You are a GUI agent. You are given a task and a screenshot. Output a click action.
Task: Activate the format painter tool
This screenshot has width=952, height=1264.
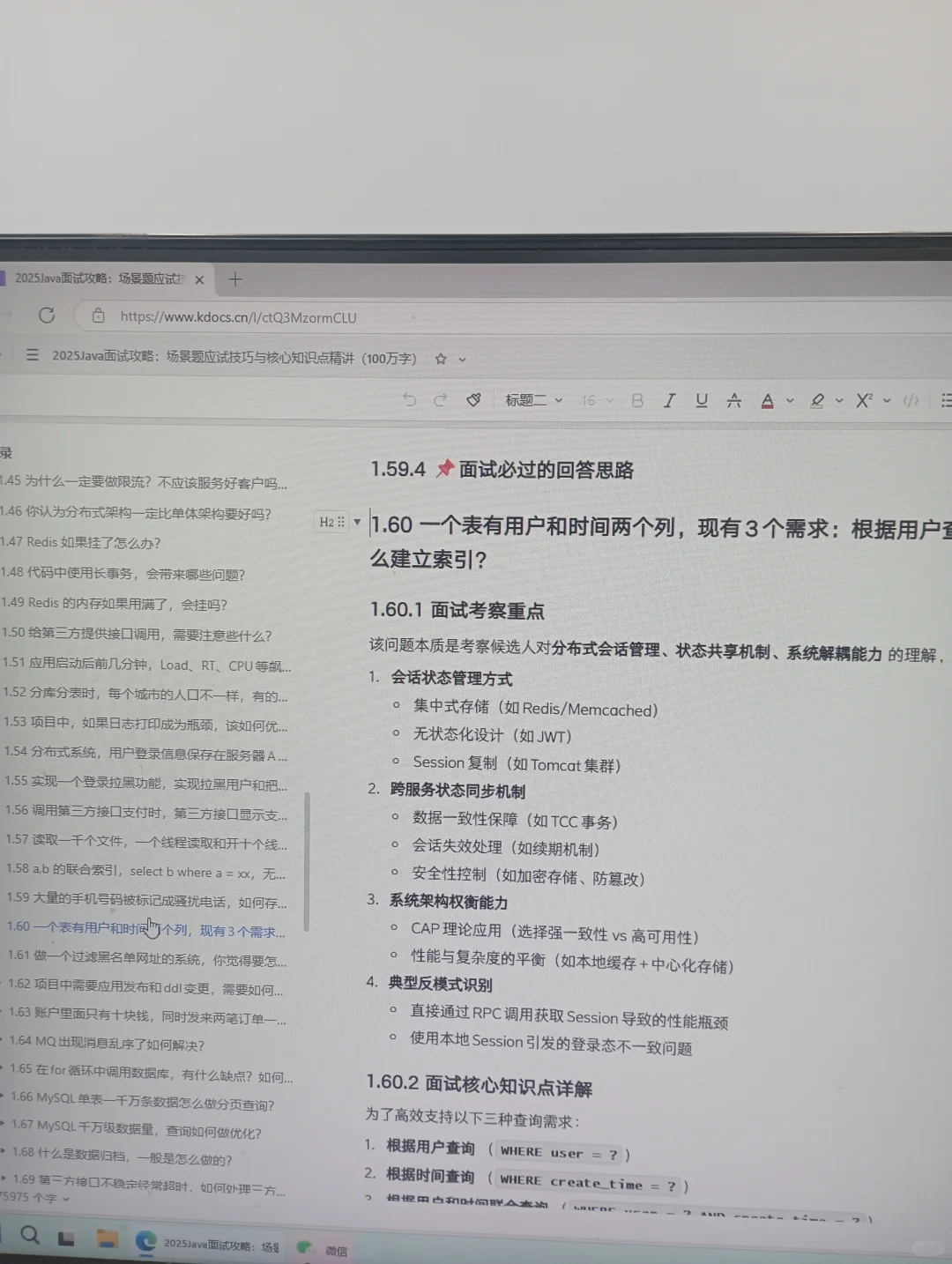[473, 399]
